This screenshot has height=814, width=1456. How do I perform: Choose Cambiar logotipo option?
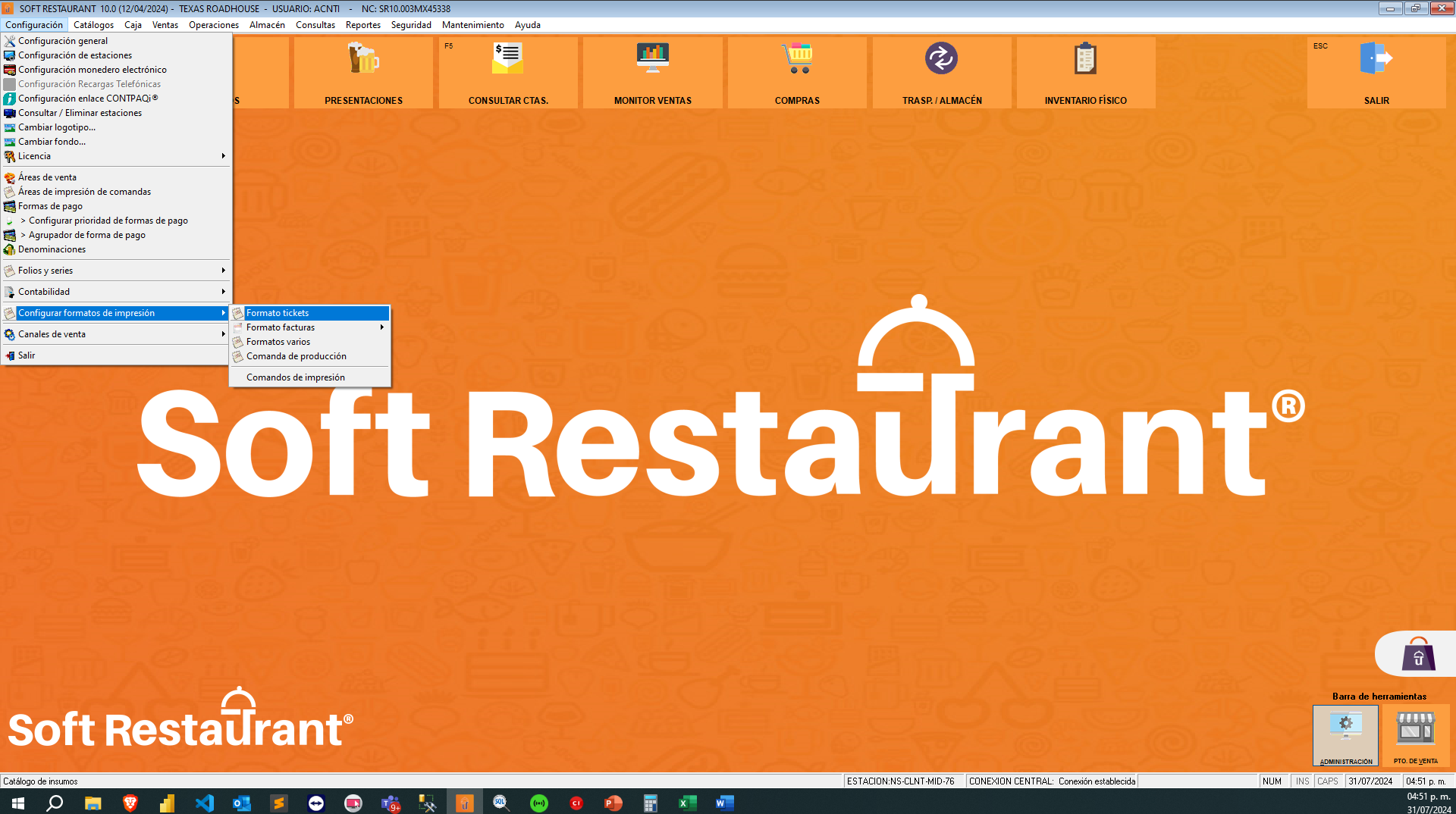115,127
